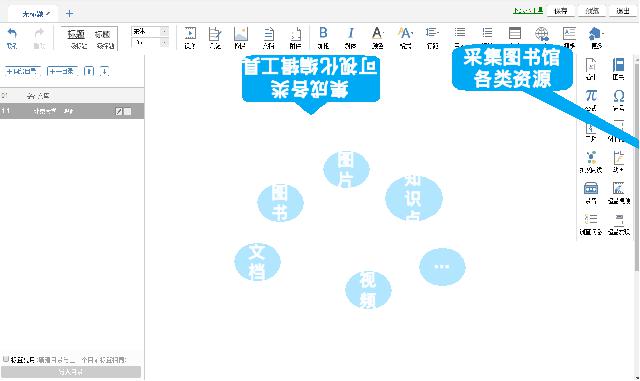Apply bold formatting with the B icon

click(x=323, y=33)
